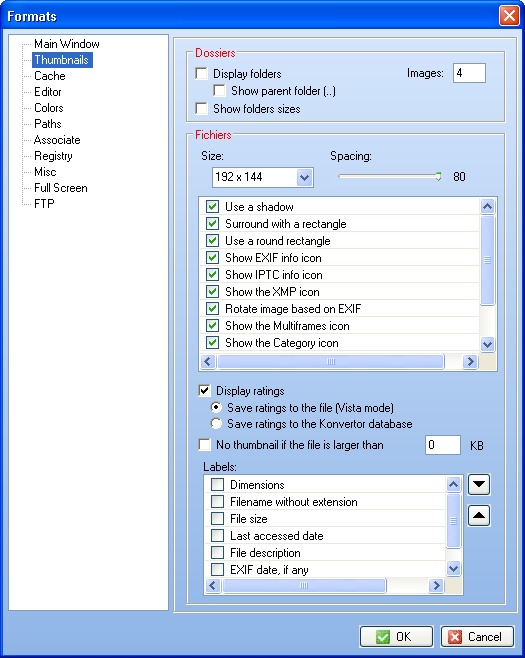
Task: Click up arrow of options list scrollbar
Action: coord(487,206)
